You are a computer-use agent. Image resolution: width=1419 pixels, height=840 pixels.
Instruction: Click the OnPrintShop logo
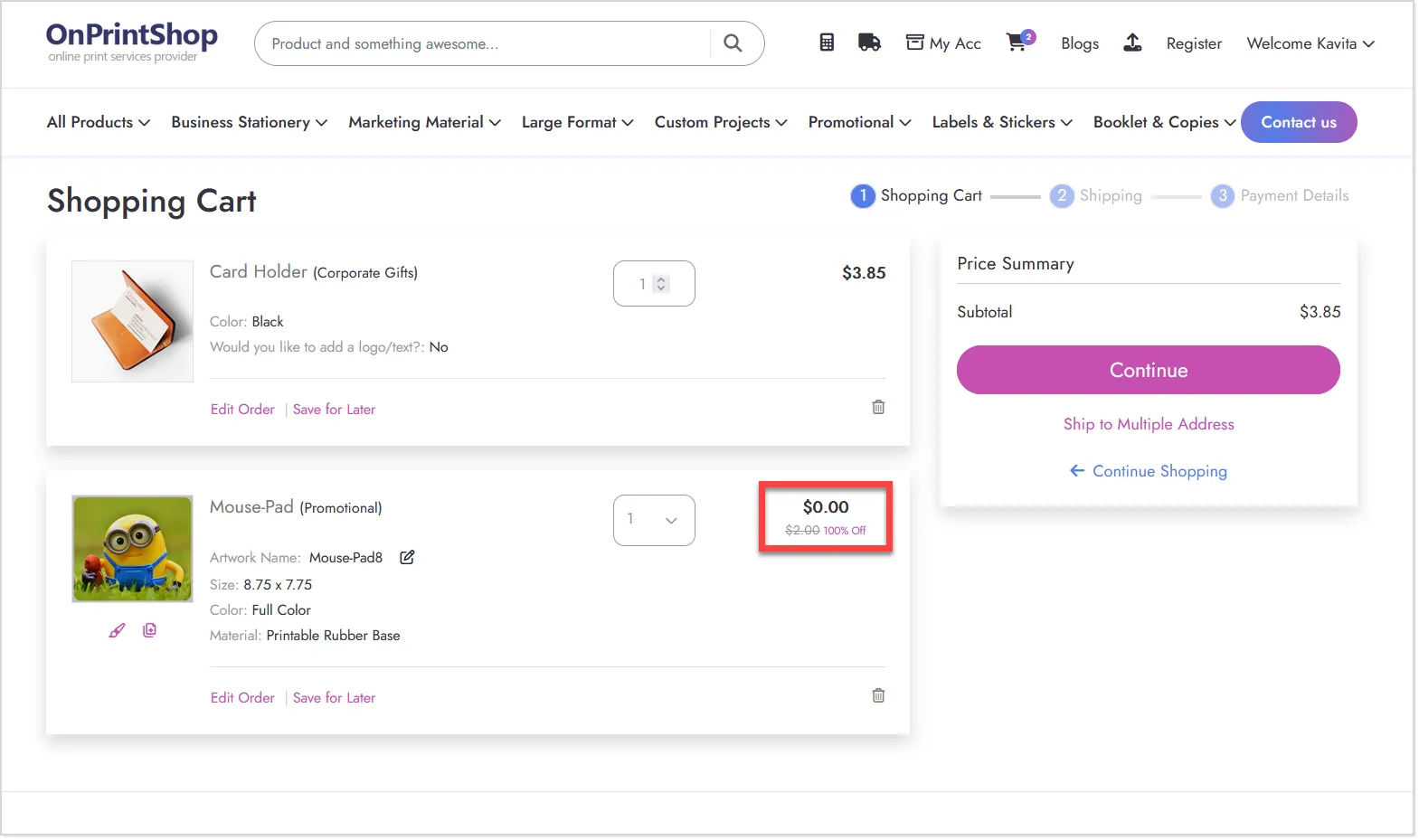coord(132,42)
